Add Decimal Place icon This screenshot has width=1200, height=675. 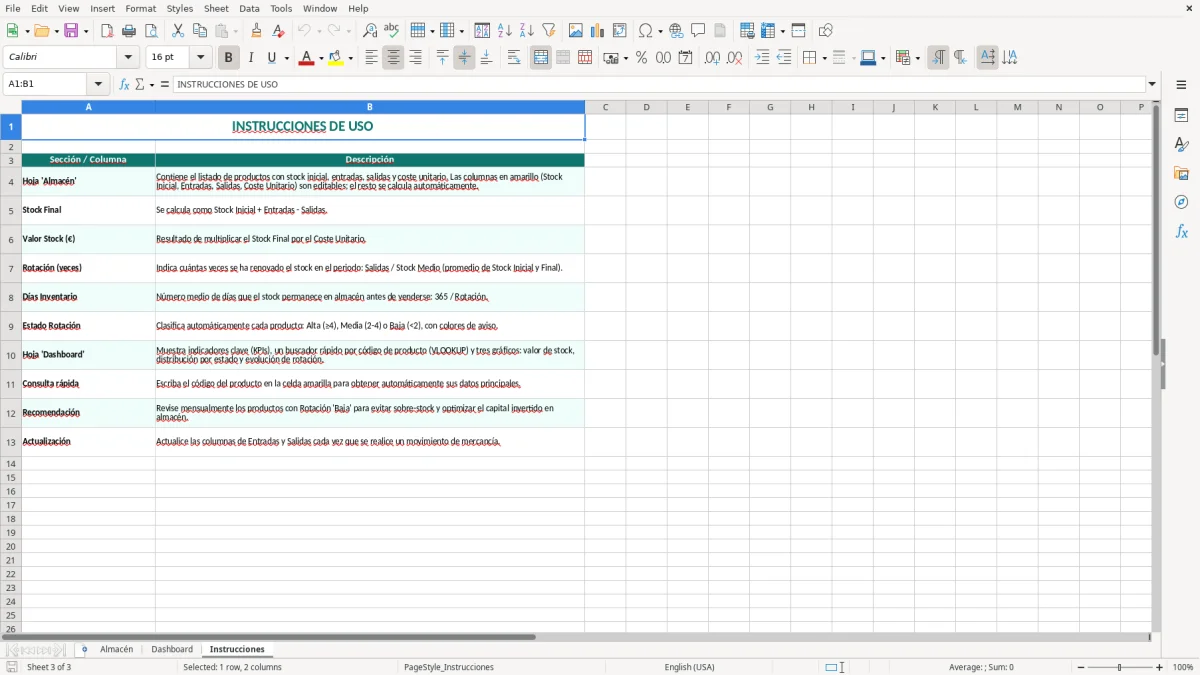[x=712, y=58]
